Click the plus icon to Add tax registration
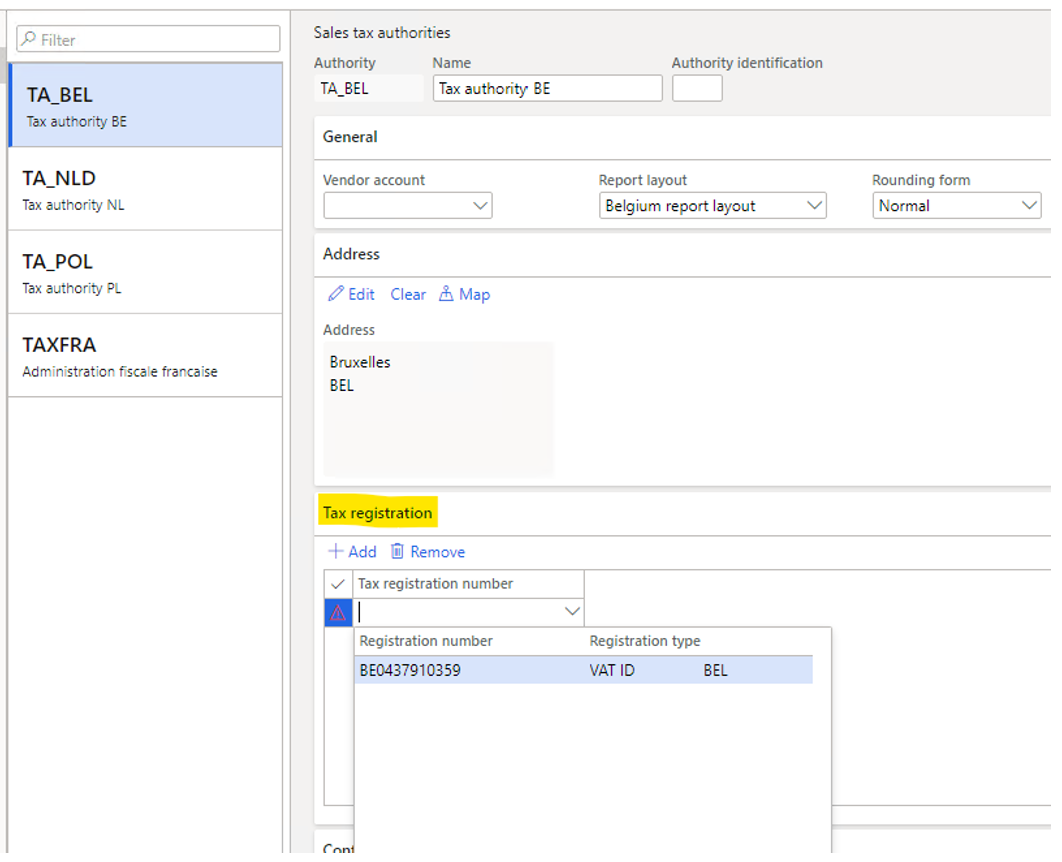Viewport: 1062px width, 862px height. pos(334,551)
